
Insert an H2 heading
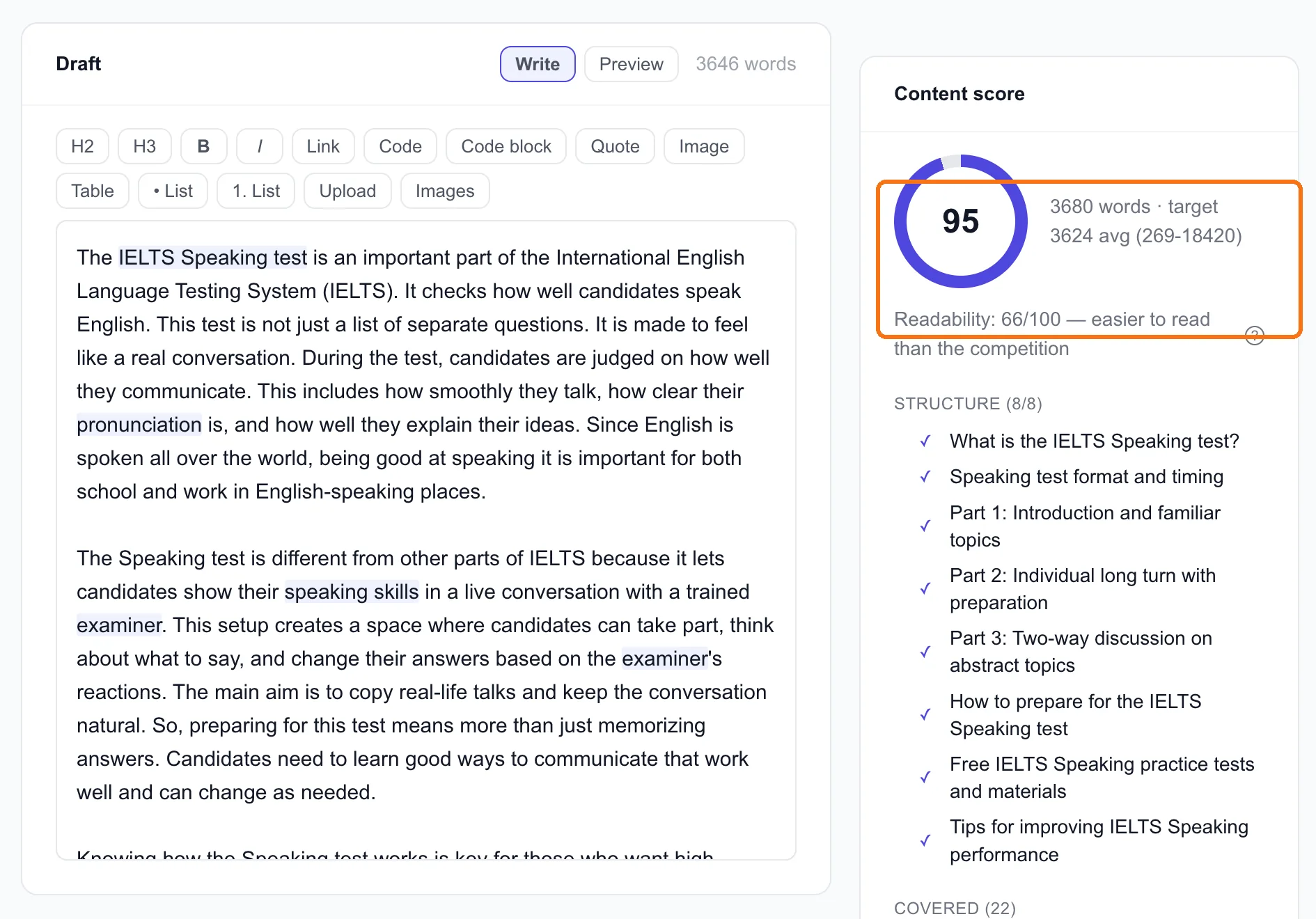pos(82,146)
